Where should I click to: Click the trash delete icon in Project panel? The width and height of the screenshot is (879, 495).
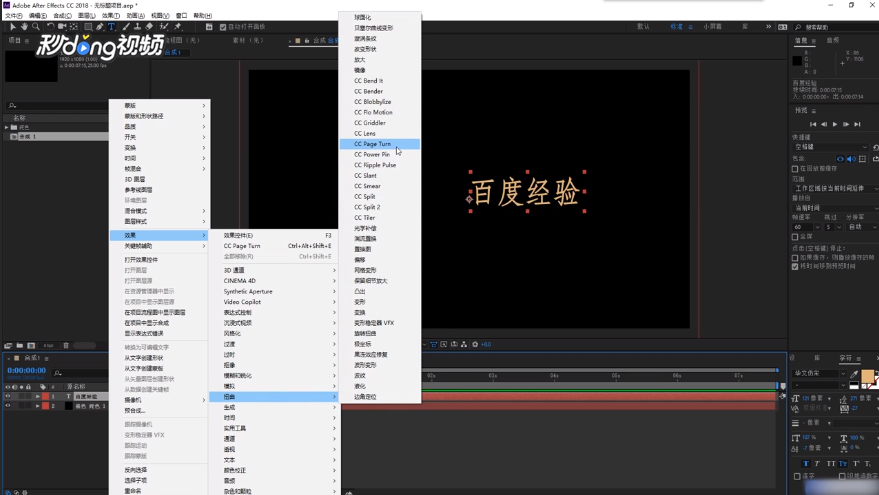(66, 345)
